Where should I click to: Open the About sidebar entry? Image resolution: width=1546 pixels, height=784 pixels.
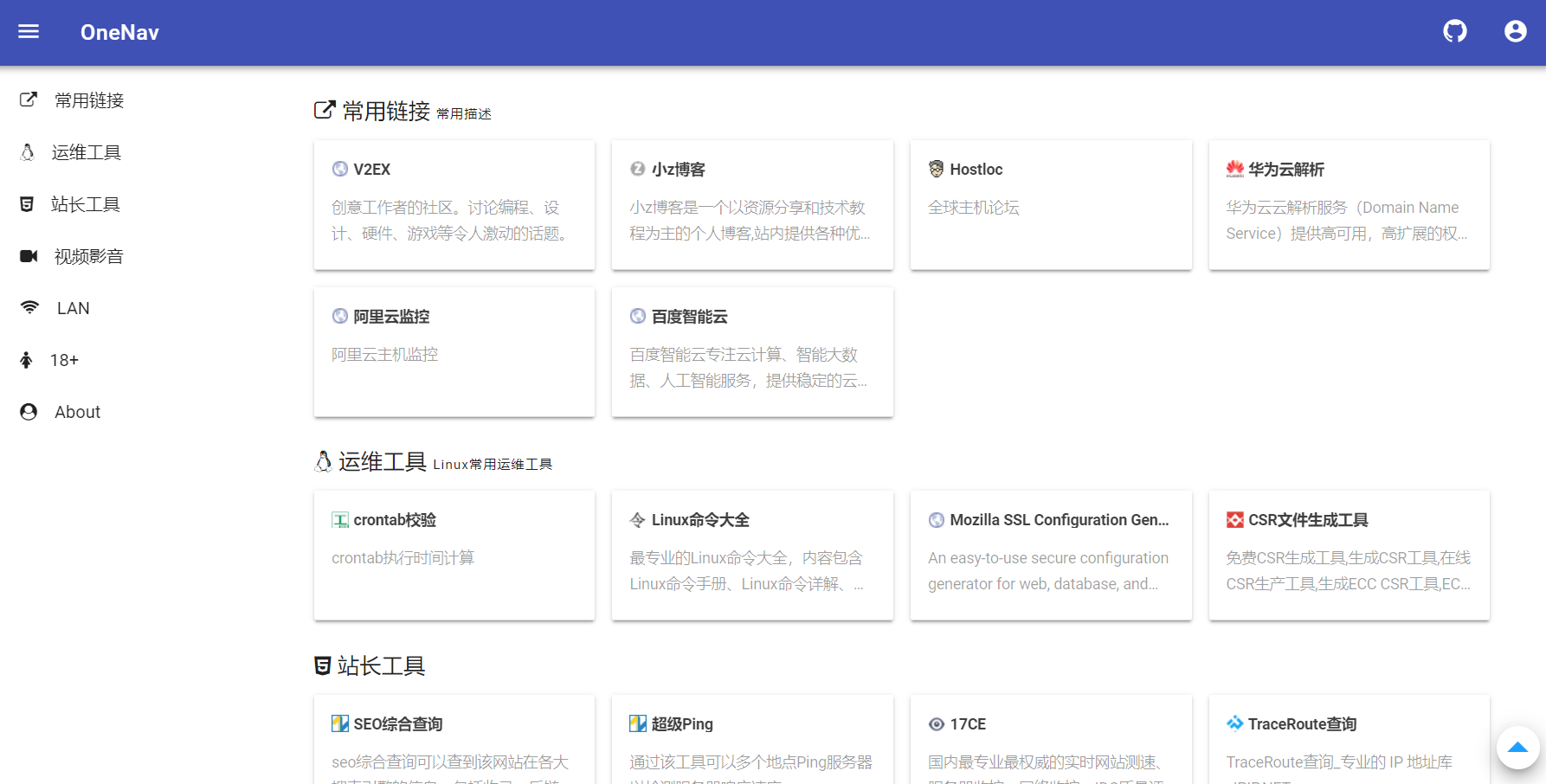click(77, 412)
